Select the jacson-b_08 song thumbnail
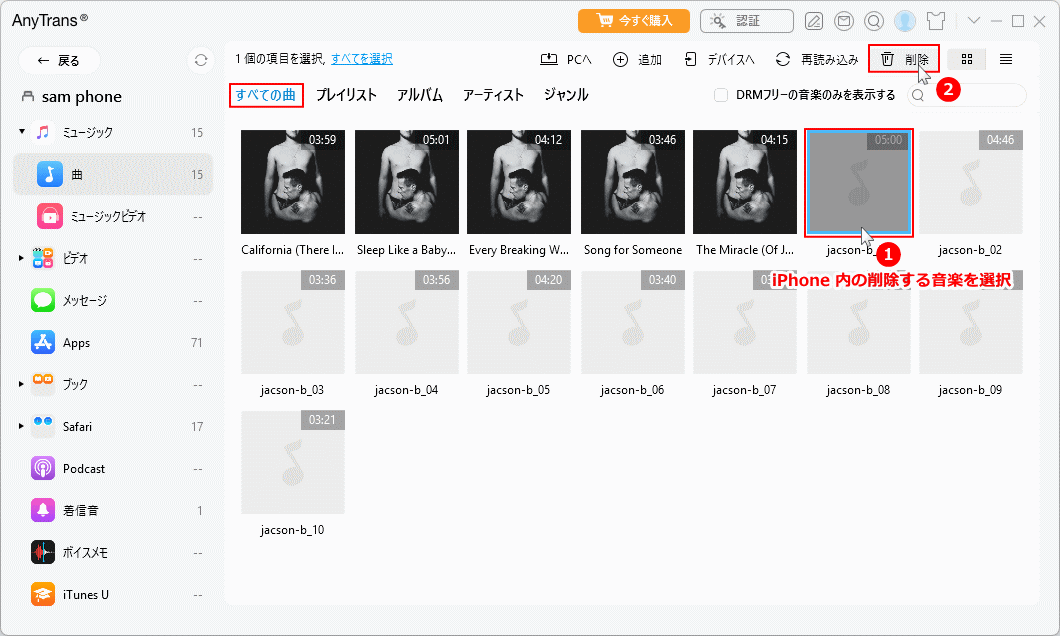The image size is (1060, 636). click(x=859, y=322)
